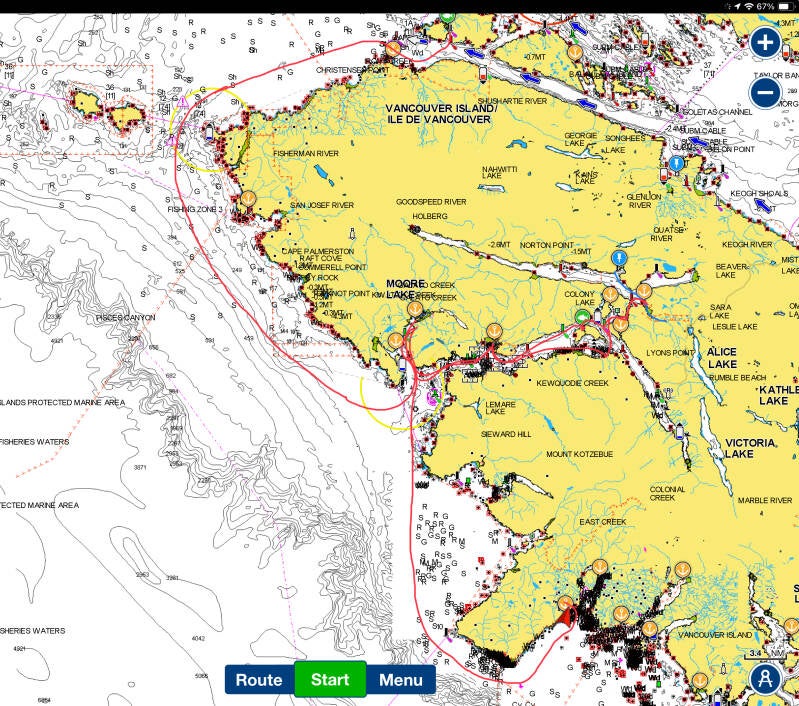
Task: Tap the anchor marker near East Creek
Action: pos(600,567)
